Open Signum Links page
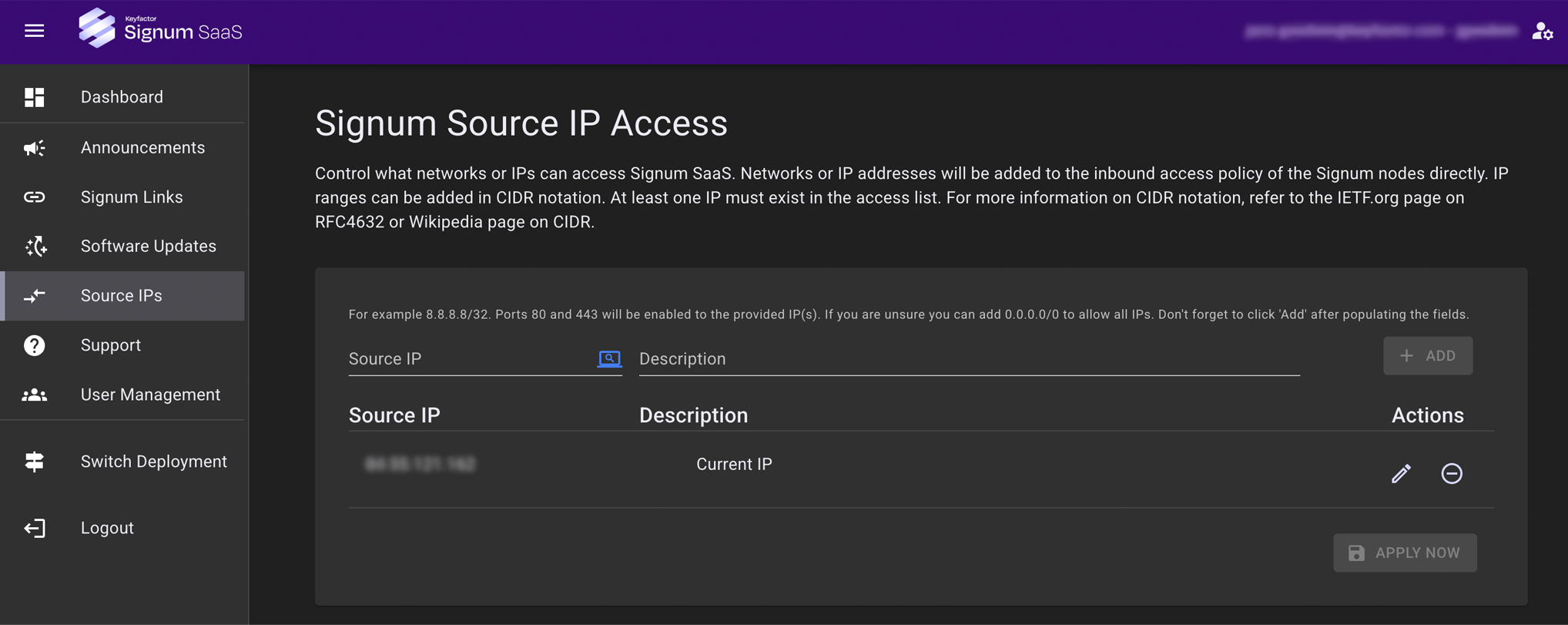 coord(132,197)
